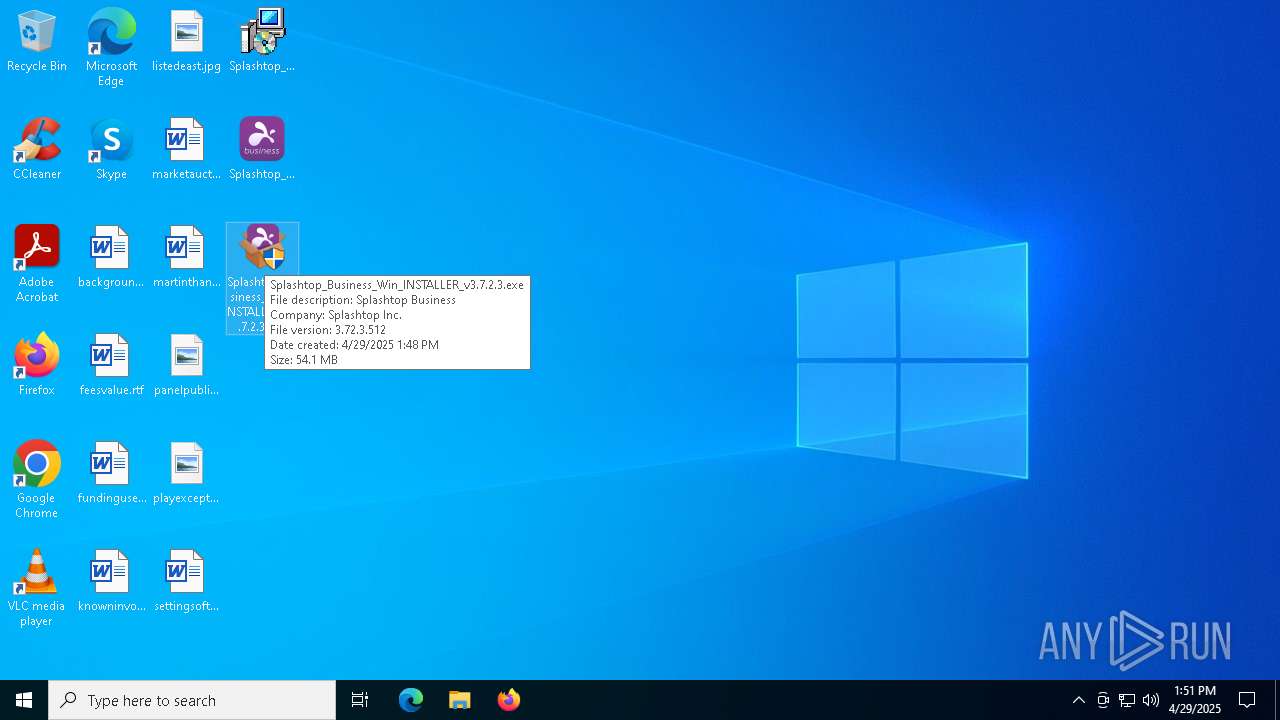This screenshot has height=720, width=1280.
Task: Select the fundinguse... Word document
Action: coord(111,474)
